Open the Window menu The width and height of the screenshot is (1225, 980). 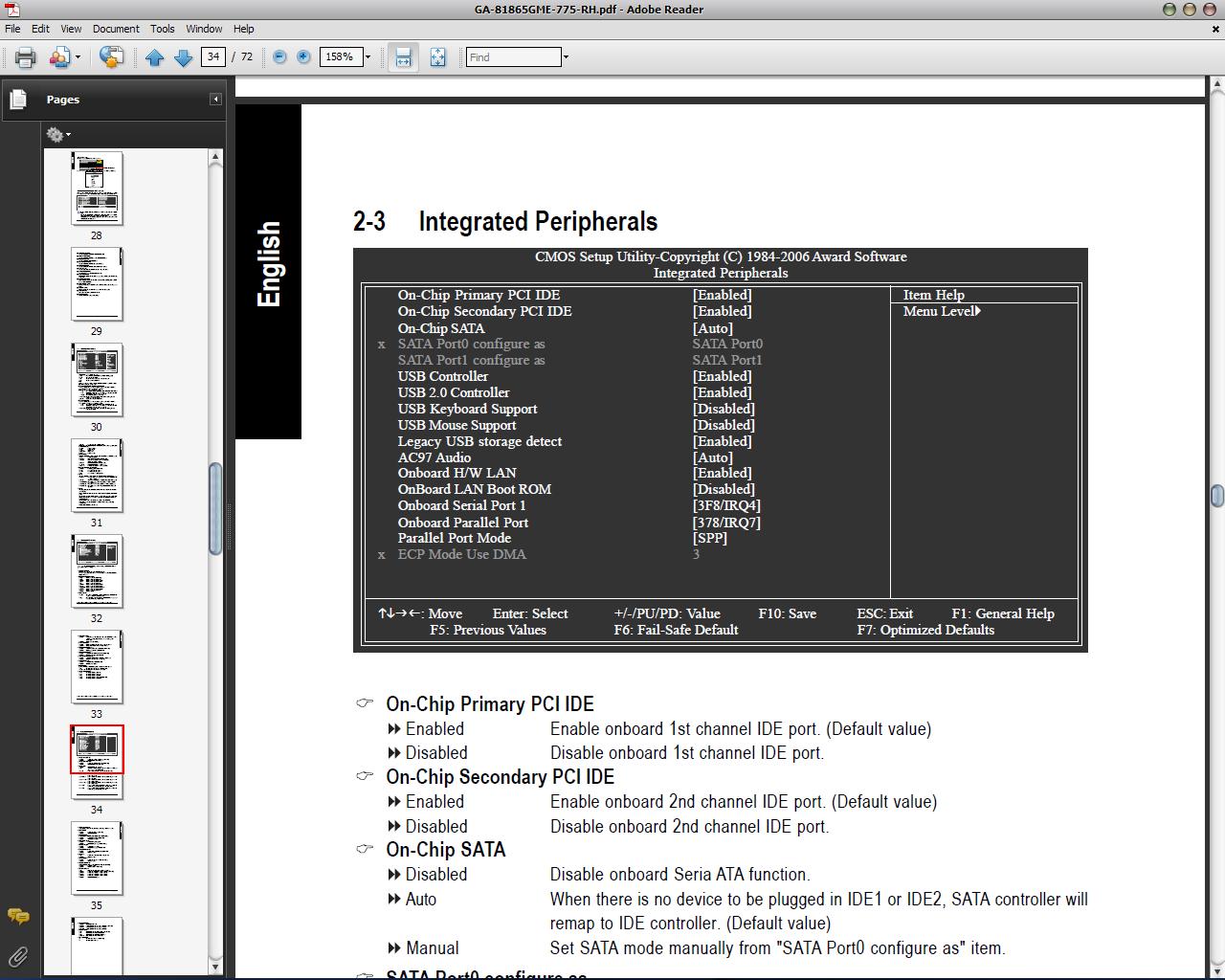(x=204, y=29)
